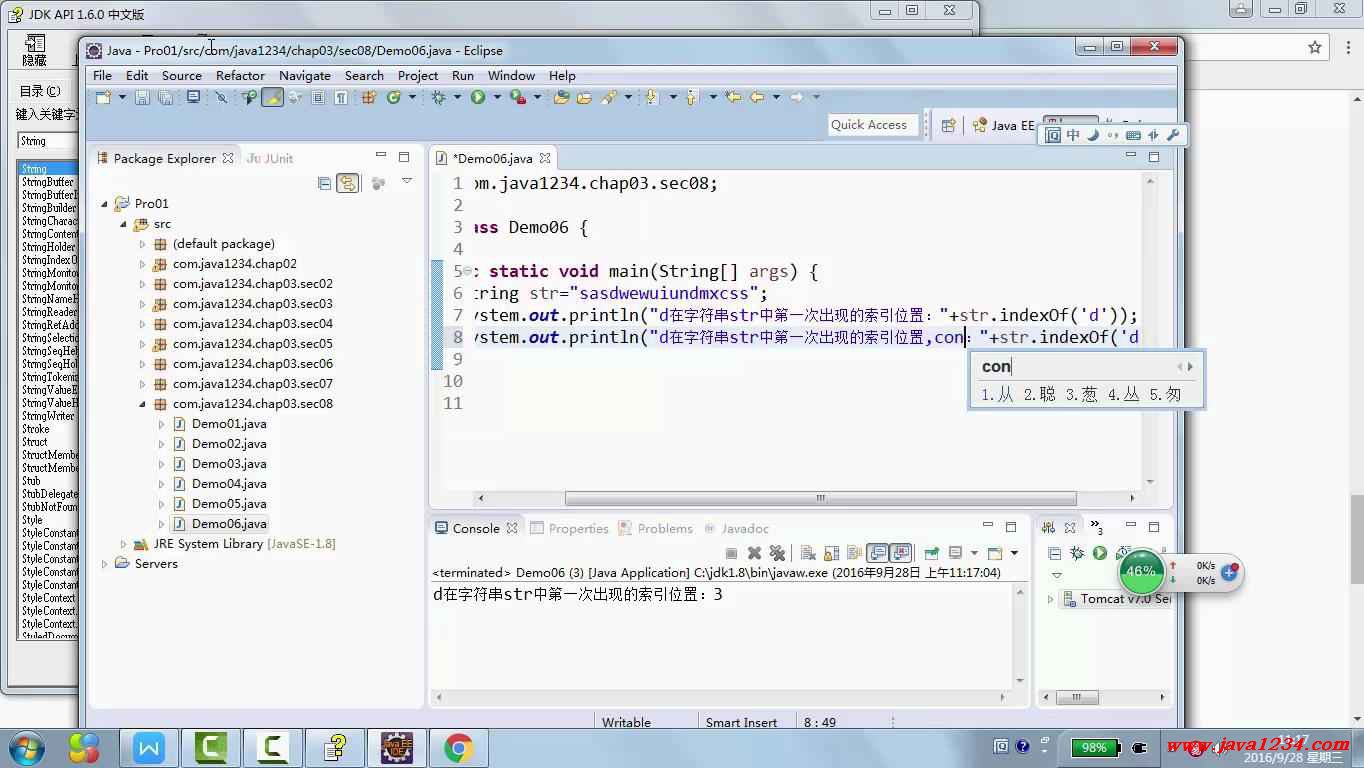Viewport: 1364px width, 768px height.
Task: Toggle Block Selection mode
Action: click(318, 97)
